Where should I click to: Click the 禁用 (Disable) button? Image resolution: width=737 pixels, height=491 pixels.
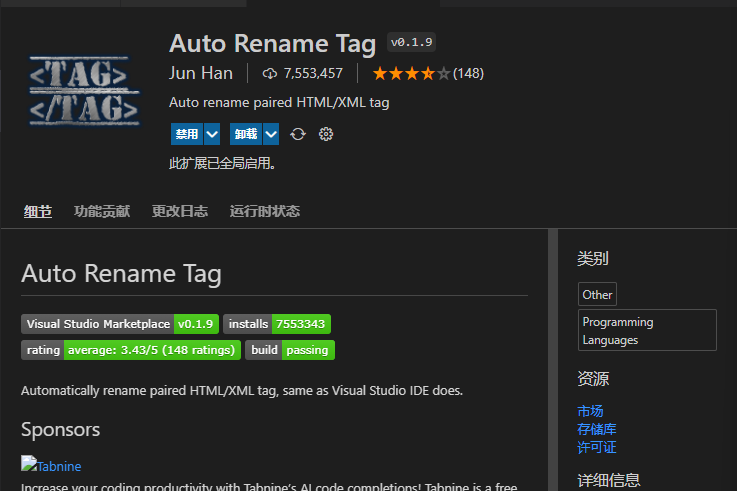click(x=187, y=134)
